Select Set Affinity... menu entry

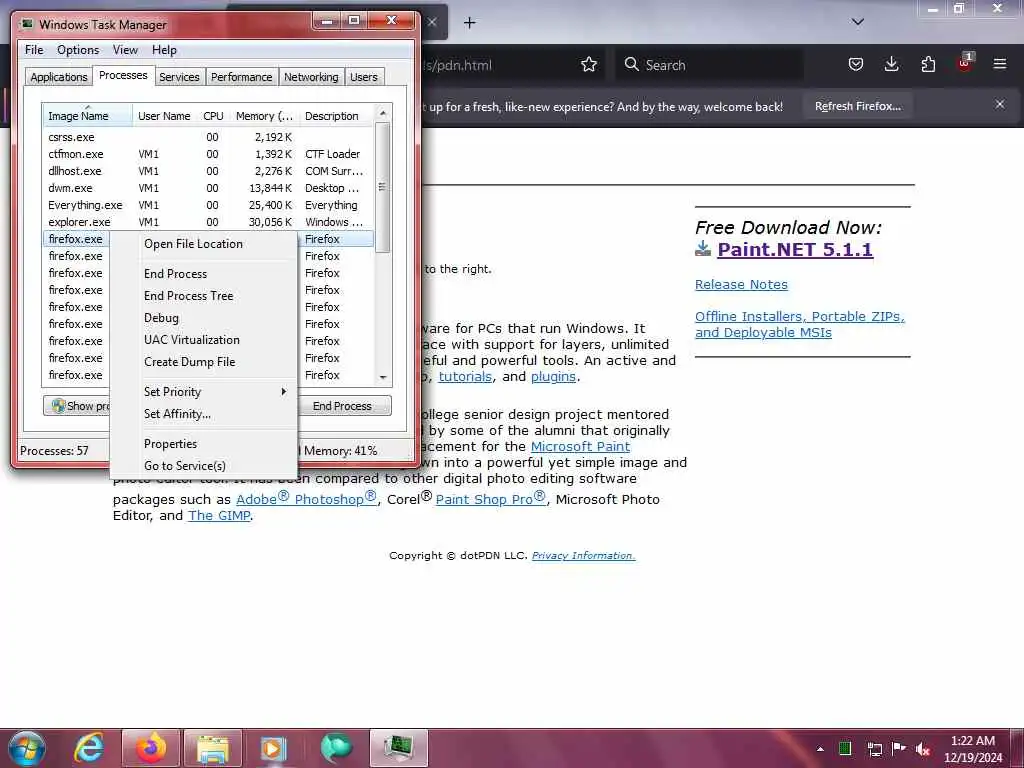click(x=204, y=414)
